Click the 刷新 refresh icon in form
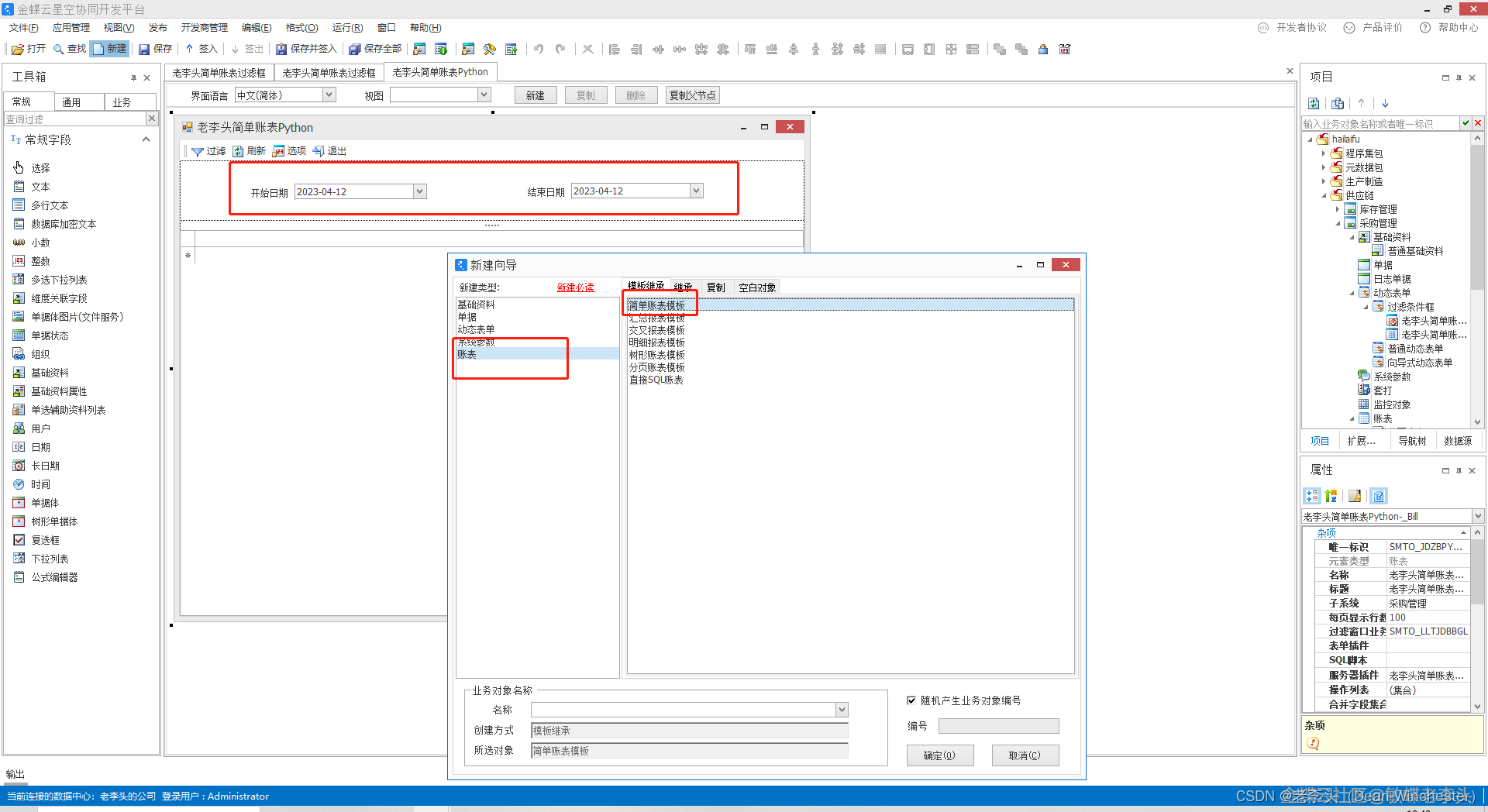 [x=238, y=151]
